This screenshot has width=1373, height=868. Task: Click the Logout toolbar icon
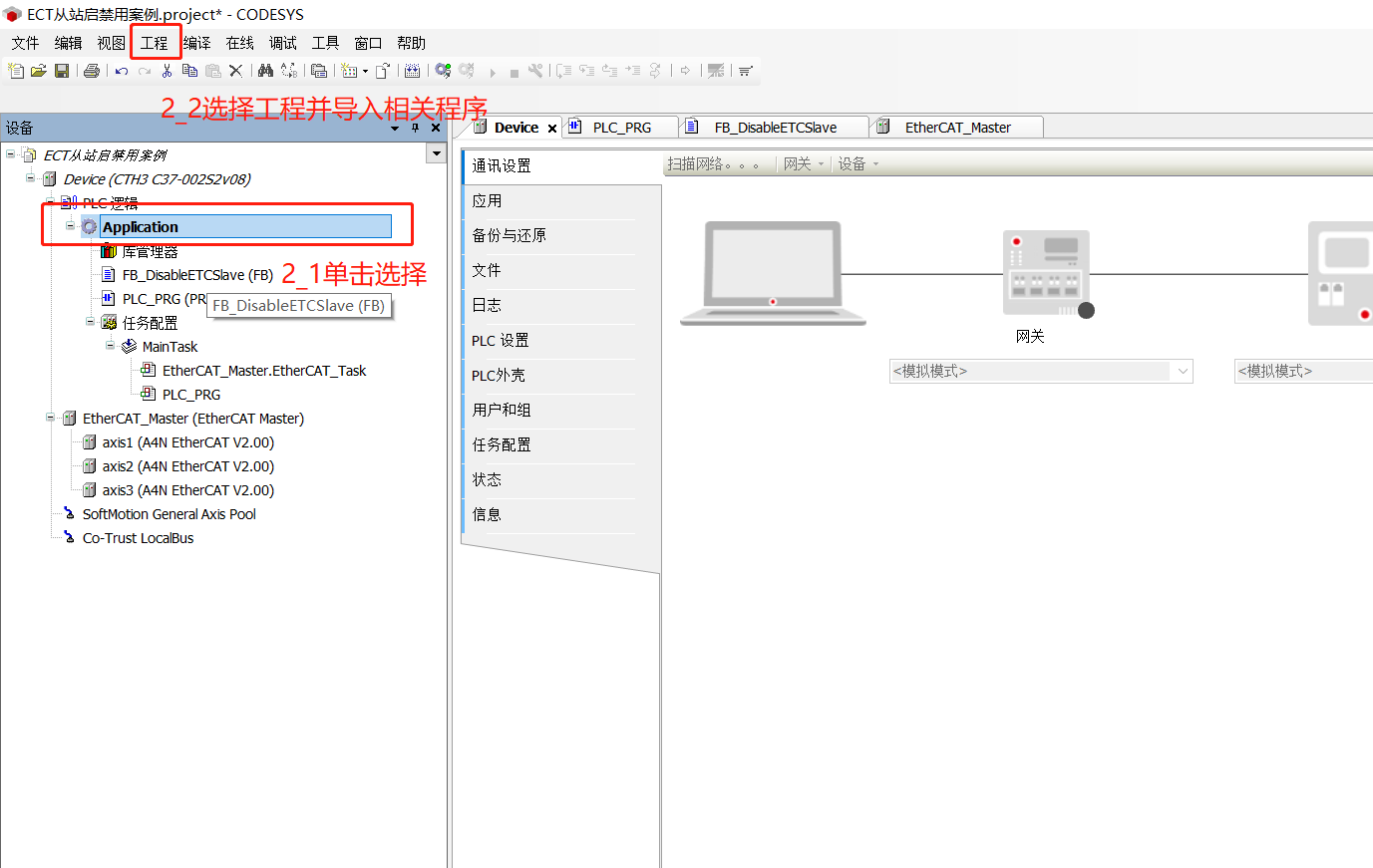tap(466, 71)
